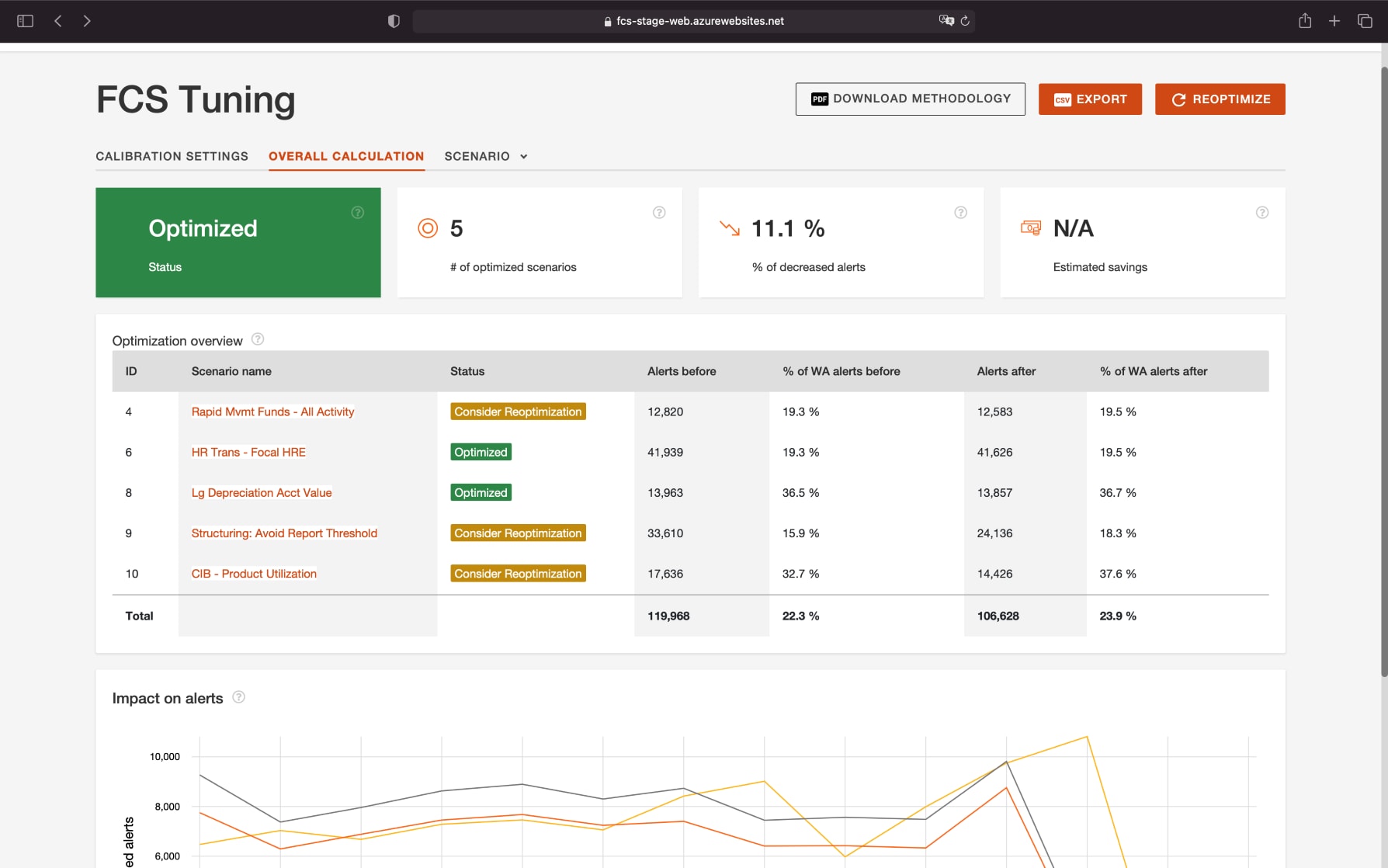Screen dimensions: 1388x868
Task: Click the address bar URL field
Action: point(692,21)
